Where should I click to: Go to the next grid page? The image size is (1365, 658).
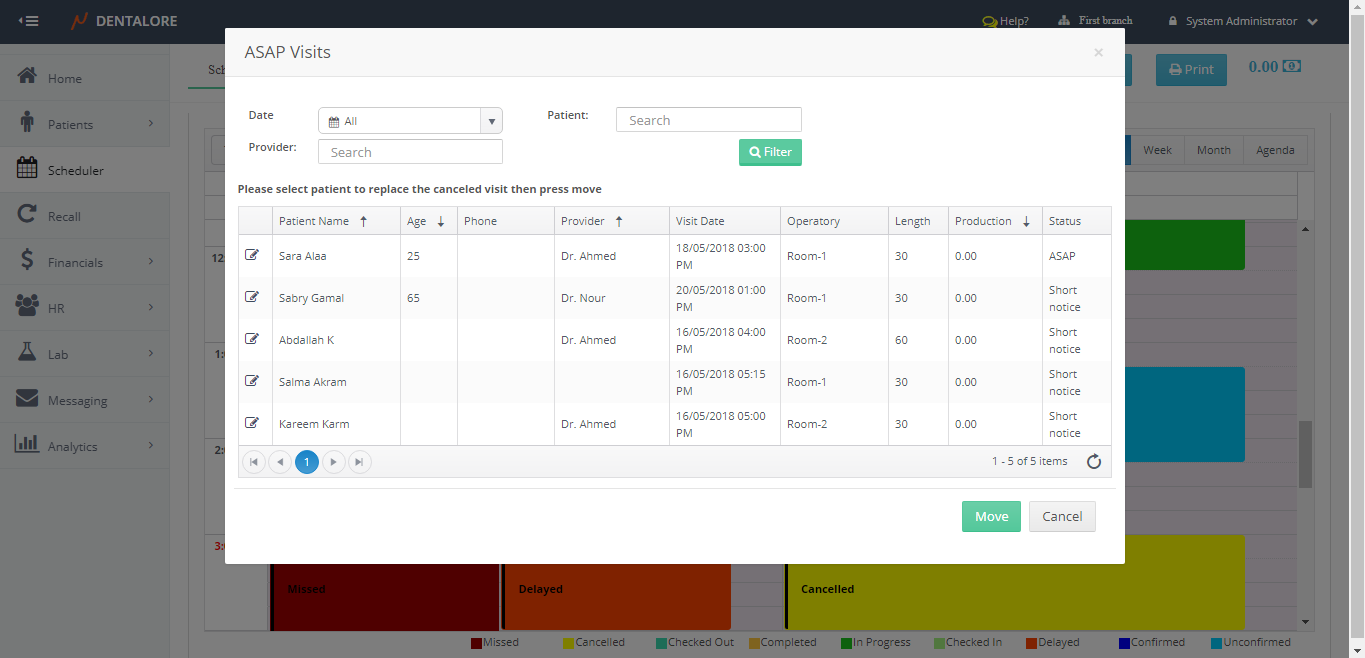tap(334, 462)
